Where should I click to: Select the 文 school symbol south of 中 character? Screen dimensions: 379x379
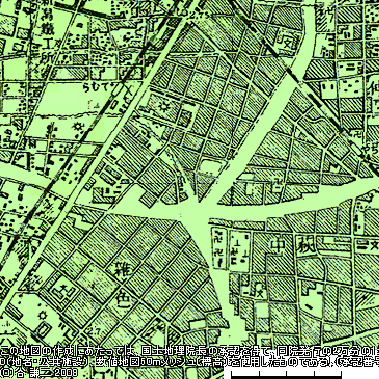(x=260, y=294)
